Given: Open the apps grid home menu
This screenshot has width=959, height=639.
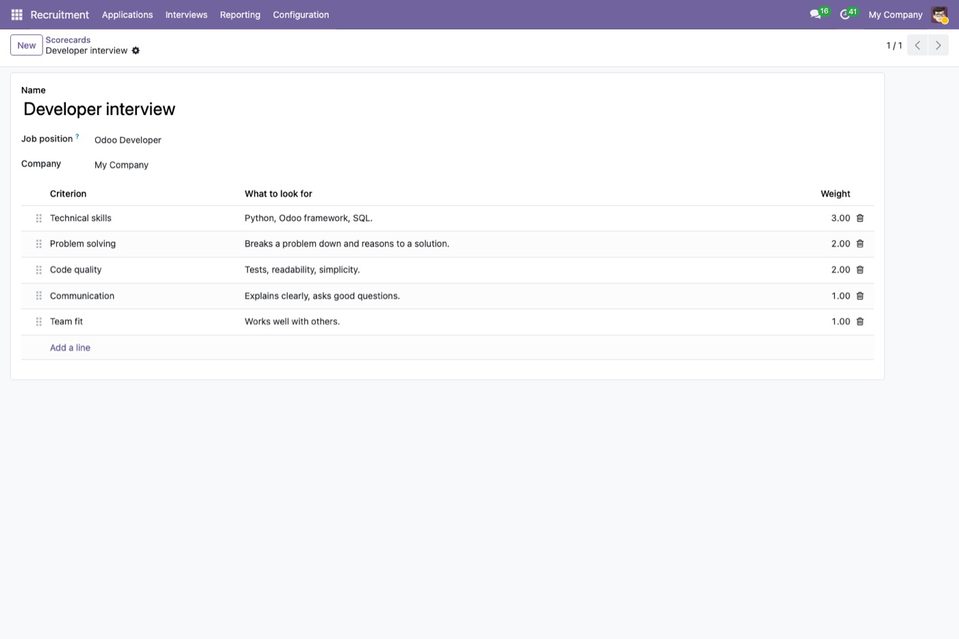Looking at the screenshot, I should pyautogui.click(x=17, y=14).
